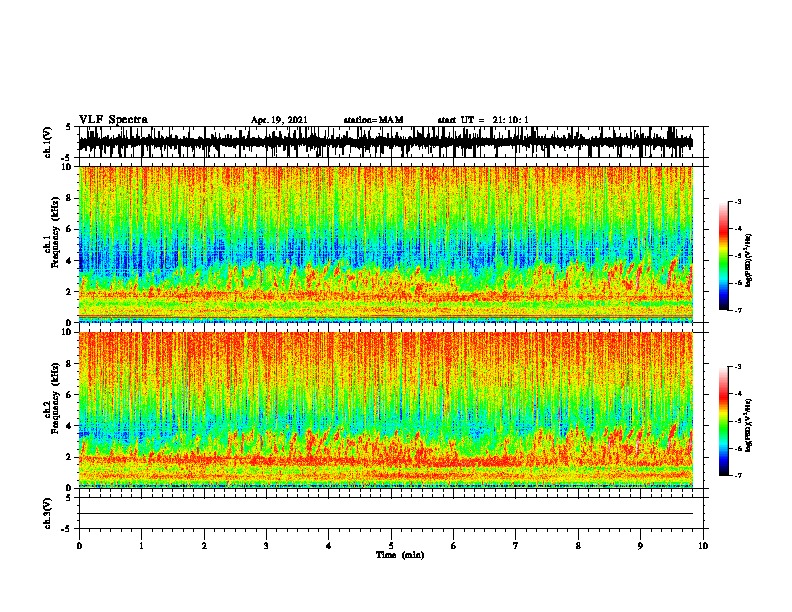This screenshot has width=792, height=612.
Task: Click the date "Apr. 19, 2021"
Action: click(x=279, y=120)
